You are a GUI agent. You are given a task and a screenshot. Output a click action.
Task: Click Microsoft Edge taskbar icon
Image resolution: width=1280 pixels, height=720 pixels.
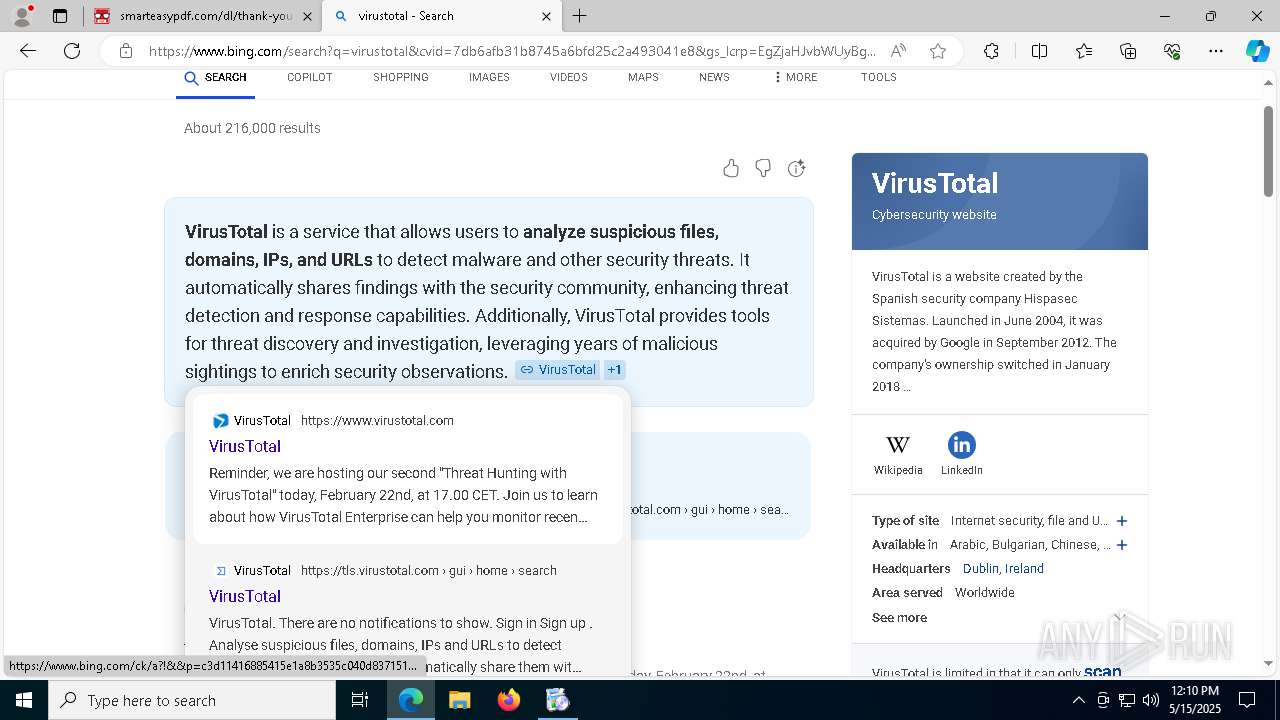[x=411, y=700]
